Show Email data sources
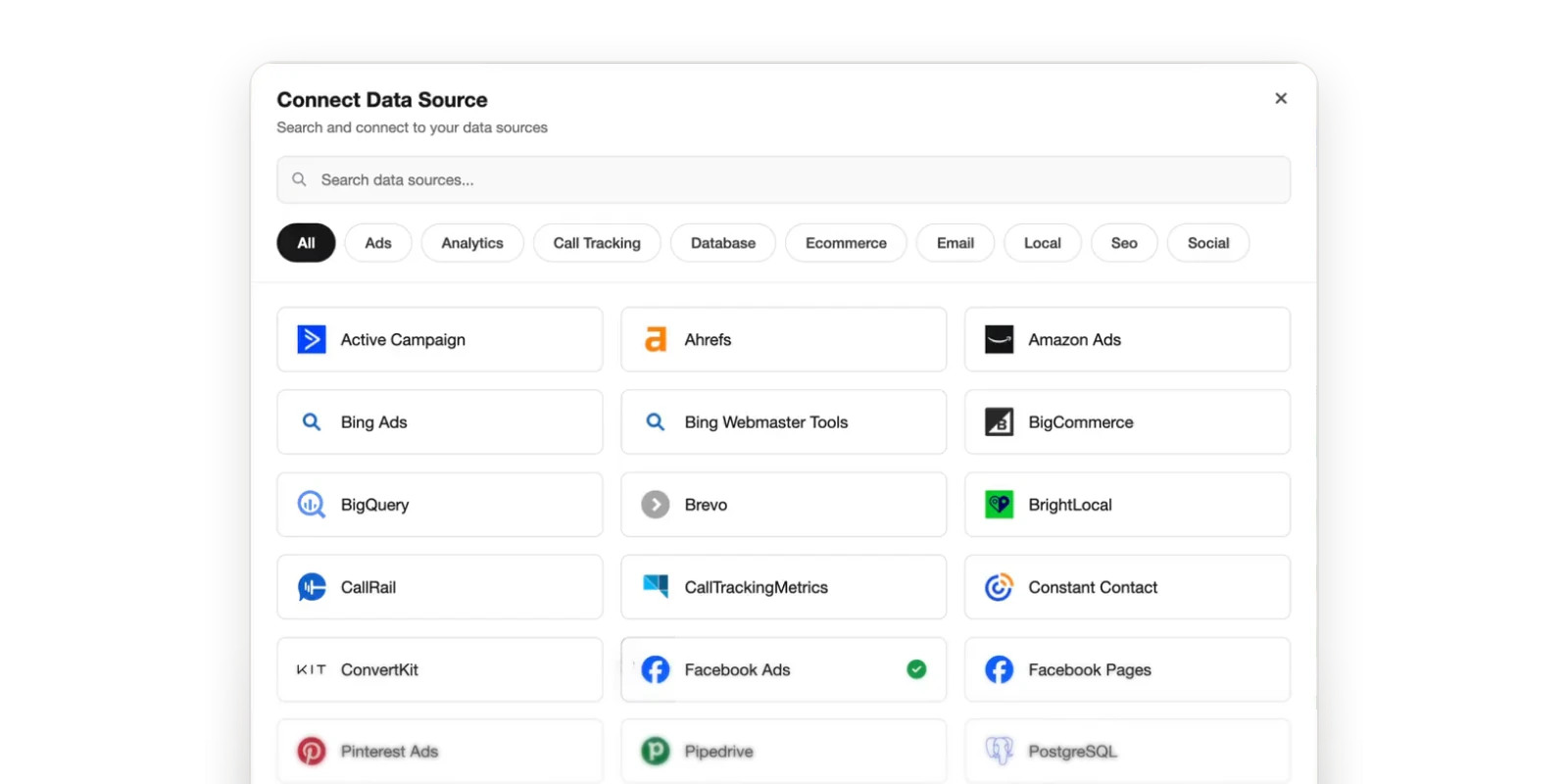The image size is (1568, 784). [x=955, y=243]
